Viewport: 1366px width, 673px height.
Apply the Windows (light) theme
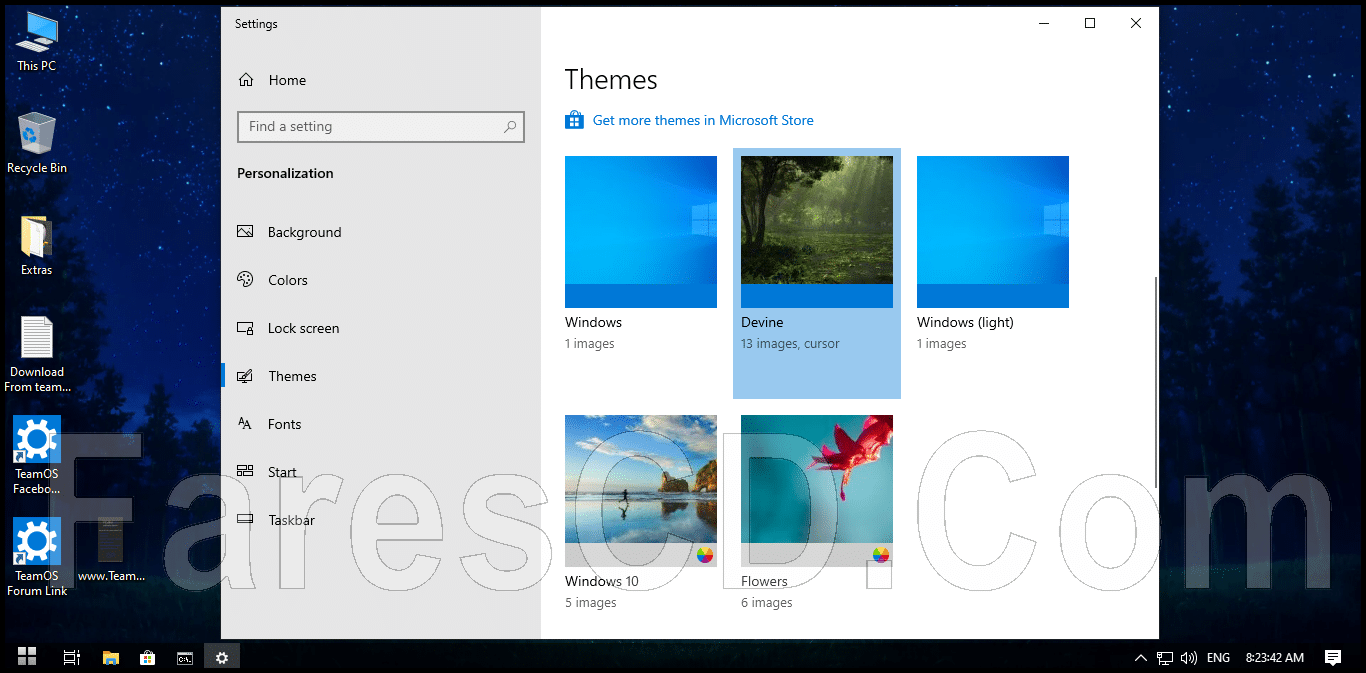tap(993, 232)
